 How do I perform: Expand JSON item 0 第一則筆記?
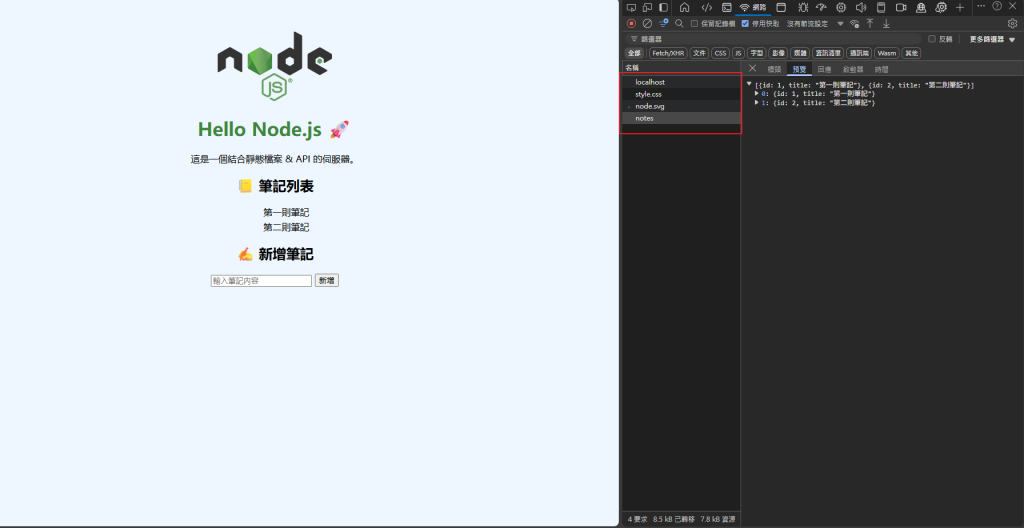tap(757, 93)
